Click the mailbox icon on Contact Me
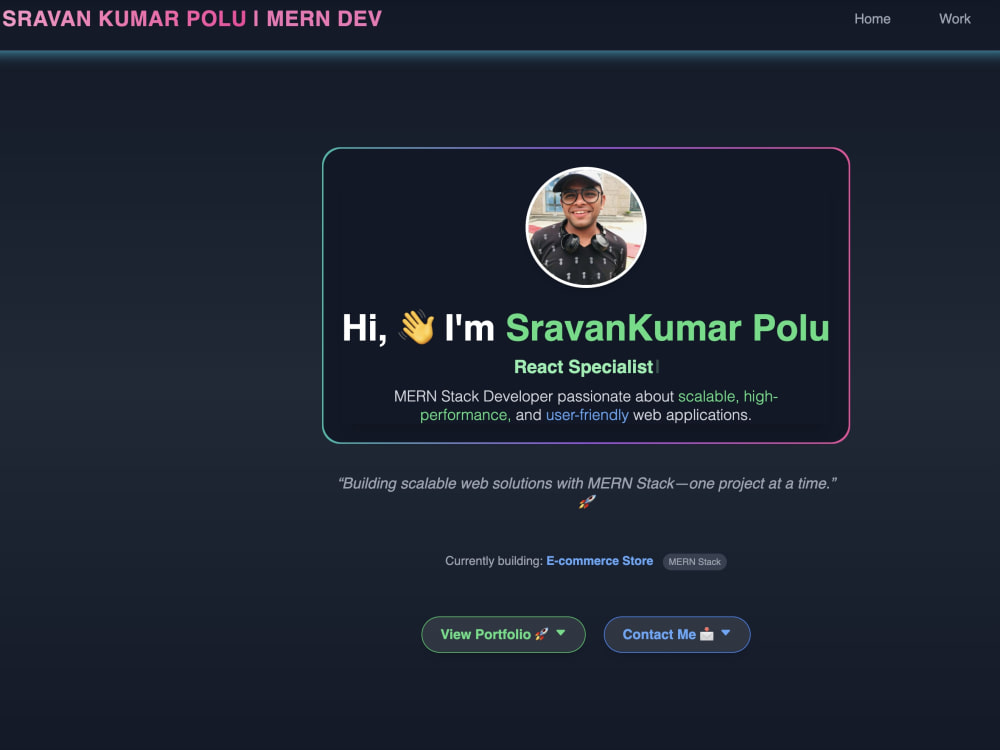Image resolution: width=1000 pixels, height=750 pixels. coord(707,634)
